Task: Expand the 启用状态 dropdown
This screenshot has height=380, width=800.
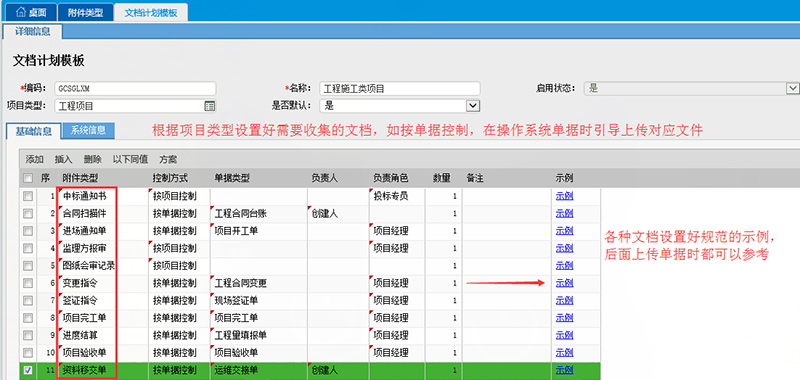Action: click(793, 88)
